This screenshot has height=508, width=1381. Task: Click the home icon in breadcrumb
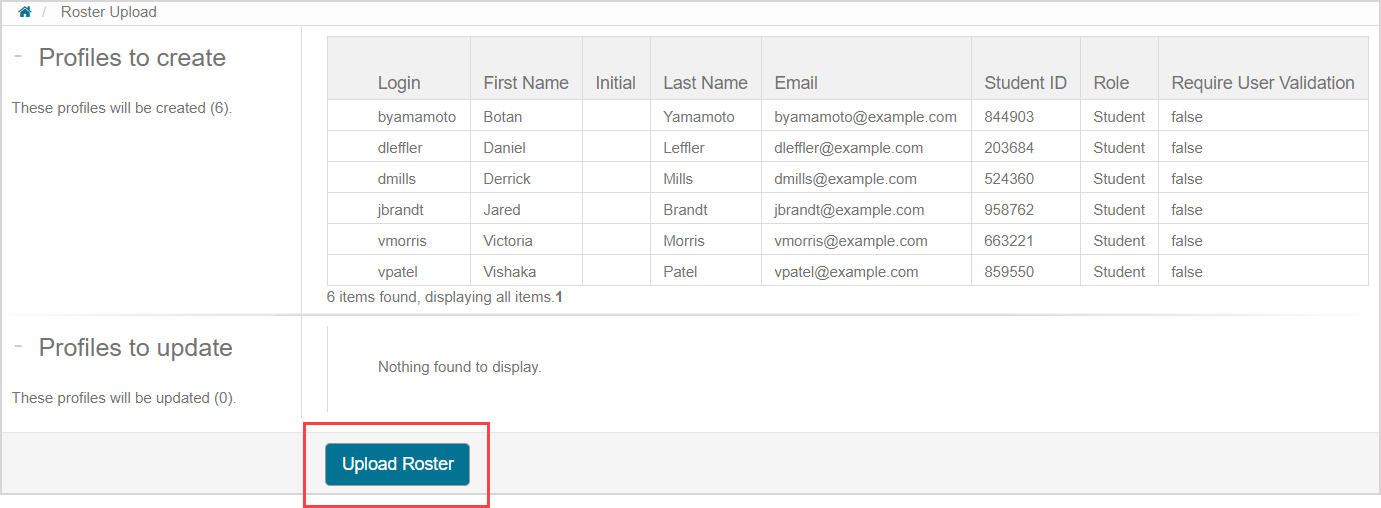[25, 12]
